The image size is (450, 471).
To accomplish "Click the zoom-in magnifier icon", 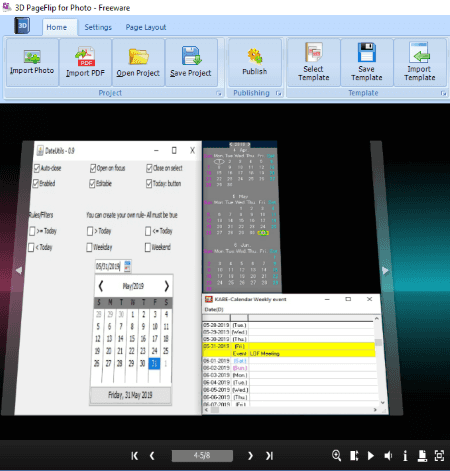I will [x=336, y=455].
